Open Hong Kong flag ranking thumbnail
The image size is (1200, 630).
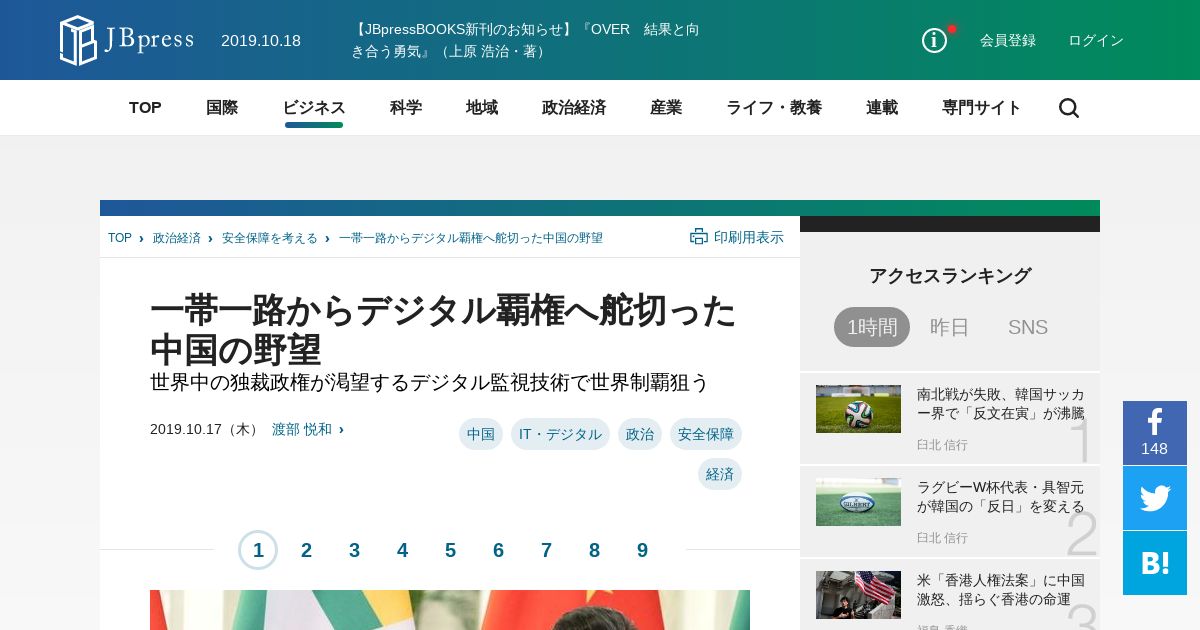click(x=858, y=595)
